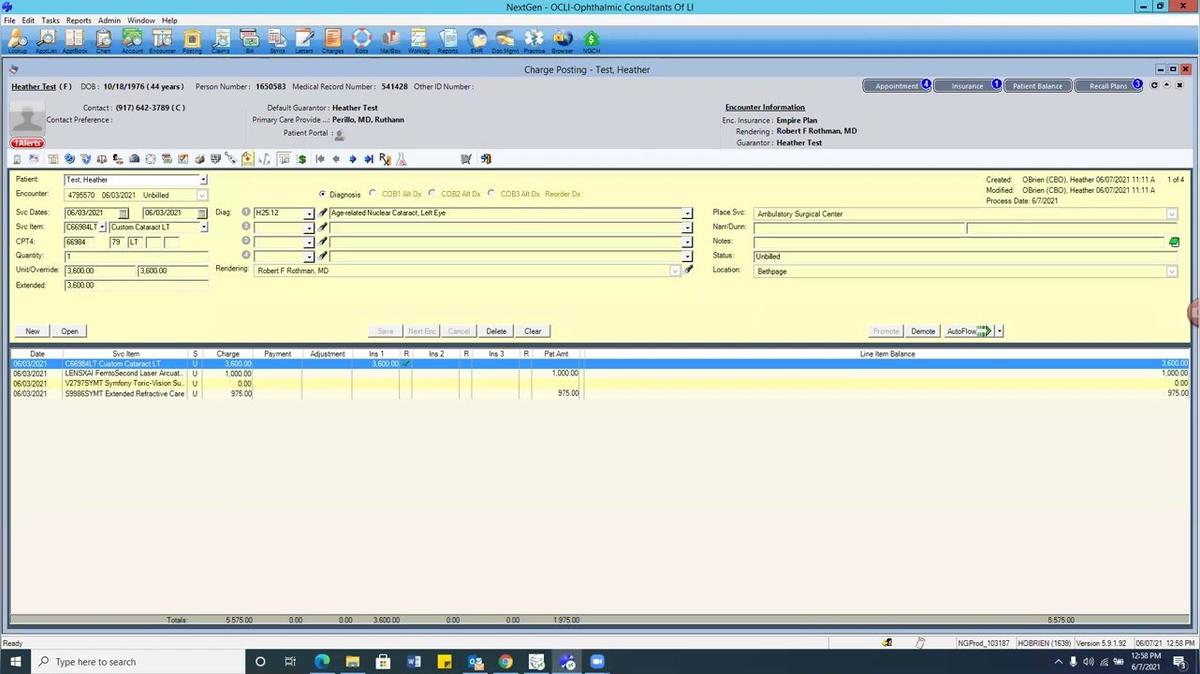1200x674 pixels.
Task: Open the Doc Mgmt icon
Action: (x=506, y=40)
